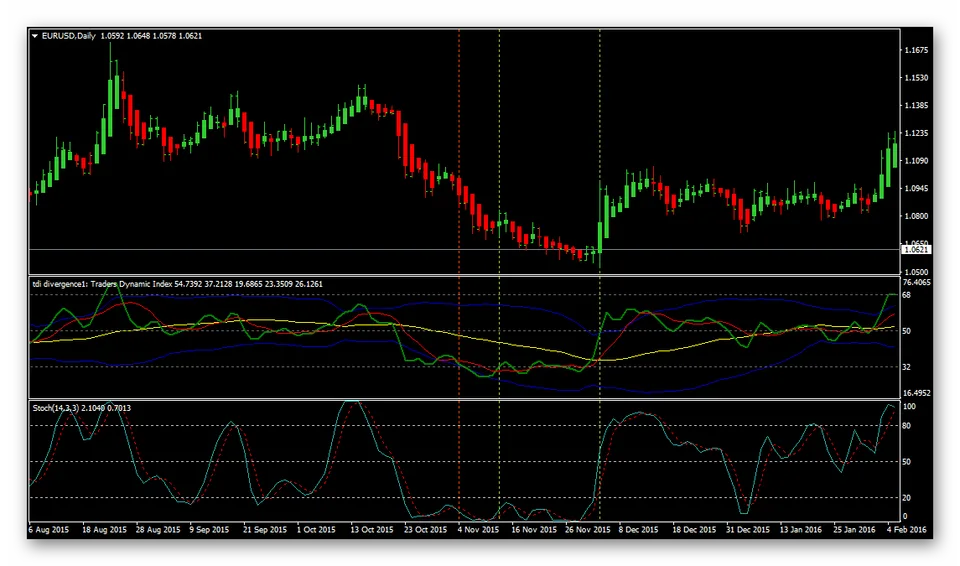This screenshot has width=960, height=566.
Task: Click the 13 Oct 2015 date label
Action: pos(372,529)
